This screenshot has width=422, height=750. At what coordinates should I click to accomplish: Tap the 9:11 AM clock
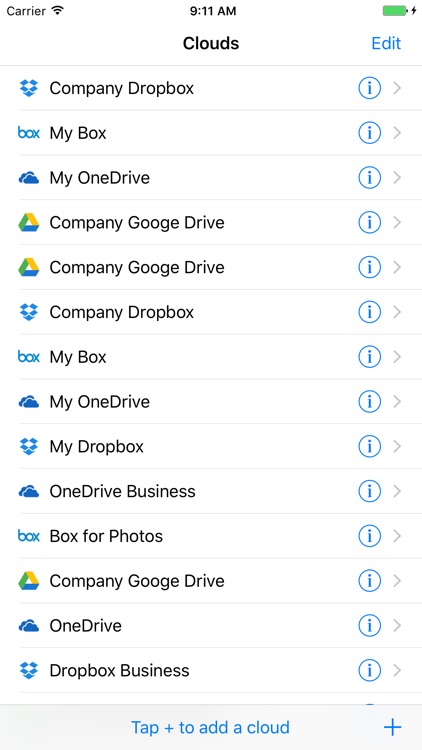tap(213, 11)
